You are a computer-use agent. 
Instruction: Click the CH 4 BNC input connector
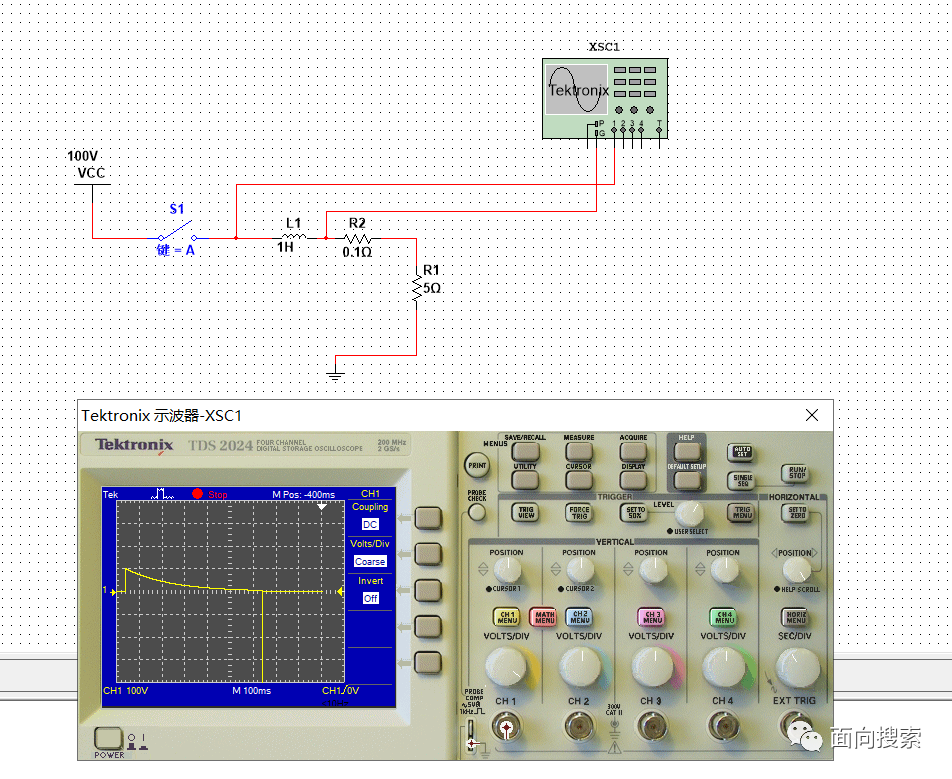[723, 727]
